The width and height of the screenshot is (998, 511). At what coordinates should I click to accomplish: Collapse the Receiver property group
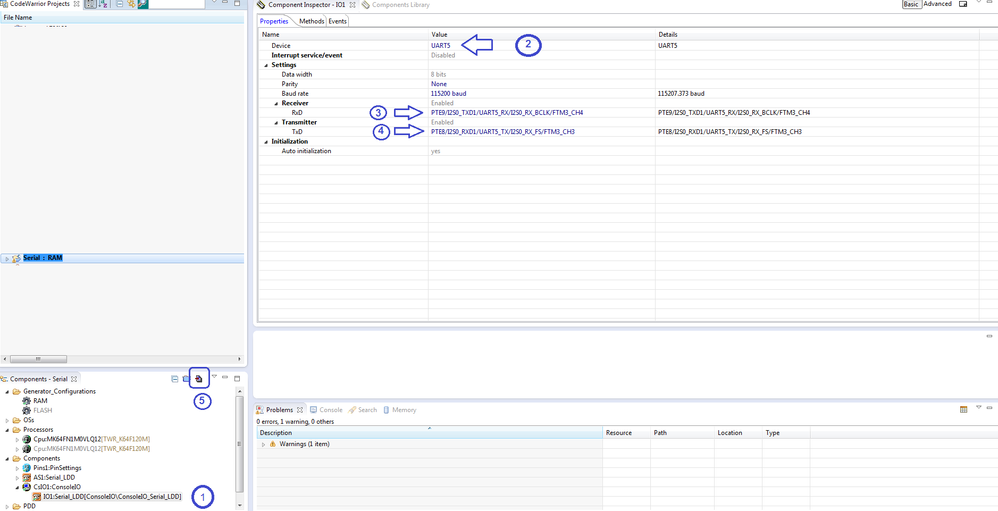276,103
